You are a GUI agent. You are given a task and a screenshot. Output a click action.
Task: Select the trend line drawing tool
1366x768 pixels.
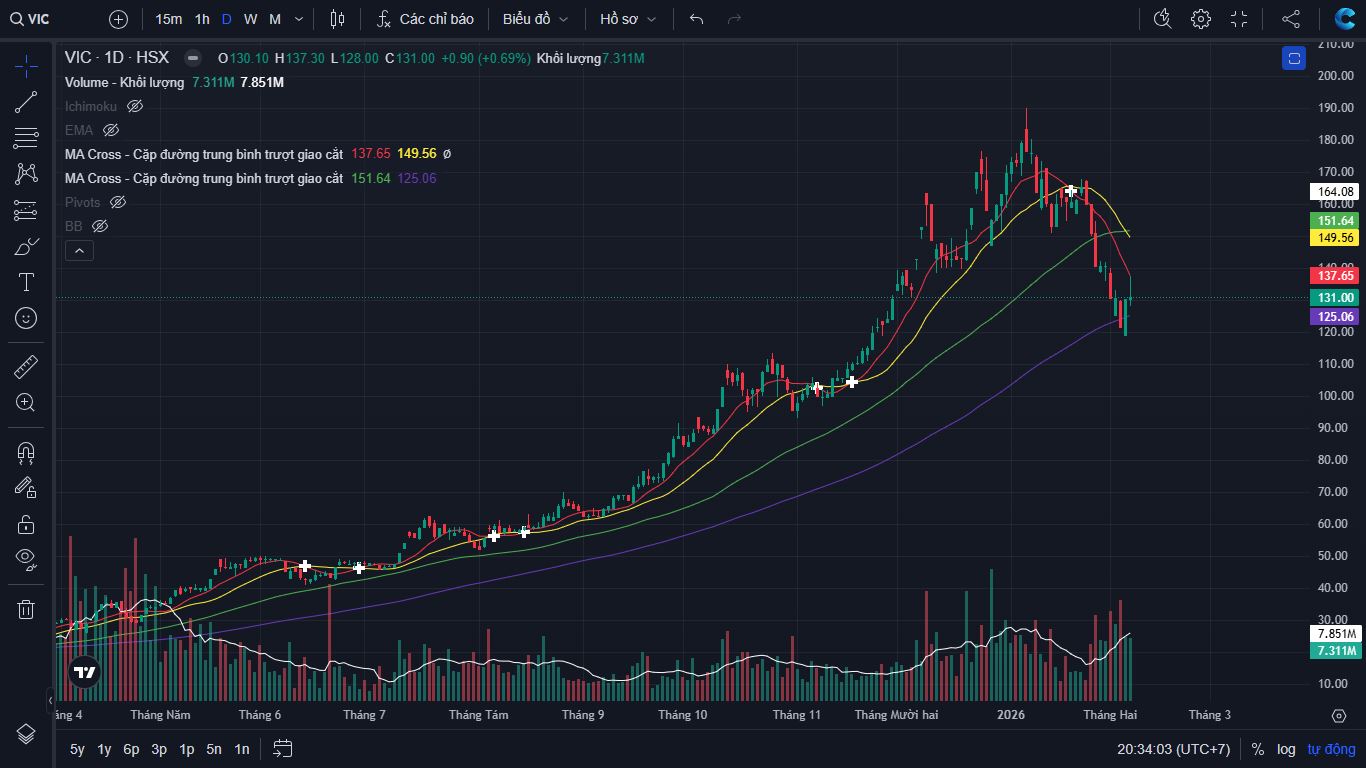coord(26,102)
